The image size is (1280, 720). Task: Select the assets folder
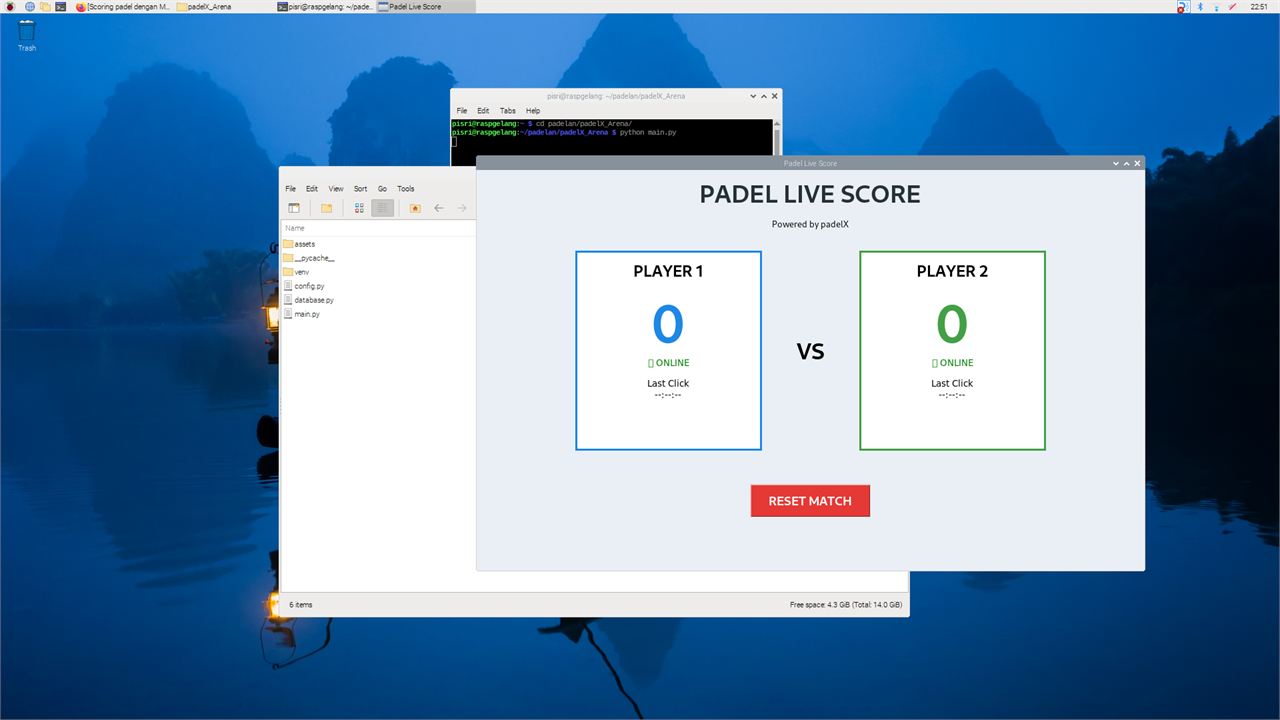pos(299,244)
